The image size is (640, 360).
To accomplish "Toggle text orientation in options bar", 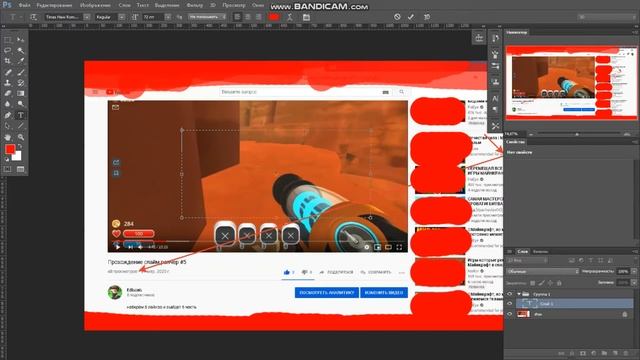I will 33,17.
